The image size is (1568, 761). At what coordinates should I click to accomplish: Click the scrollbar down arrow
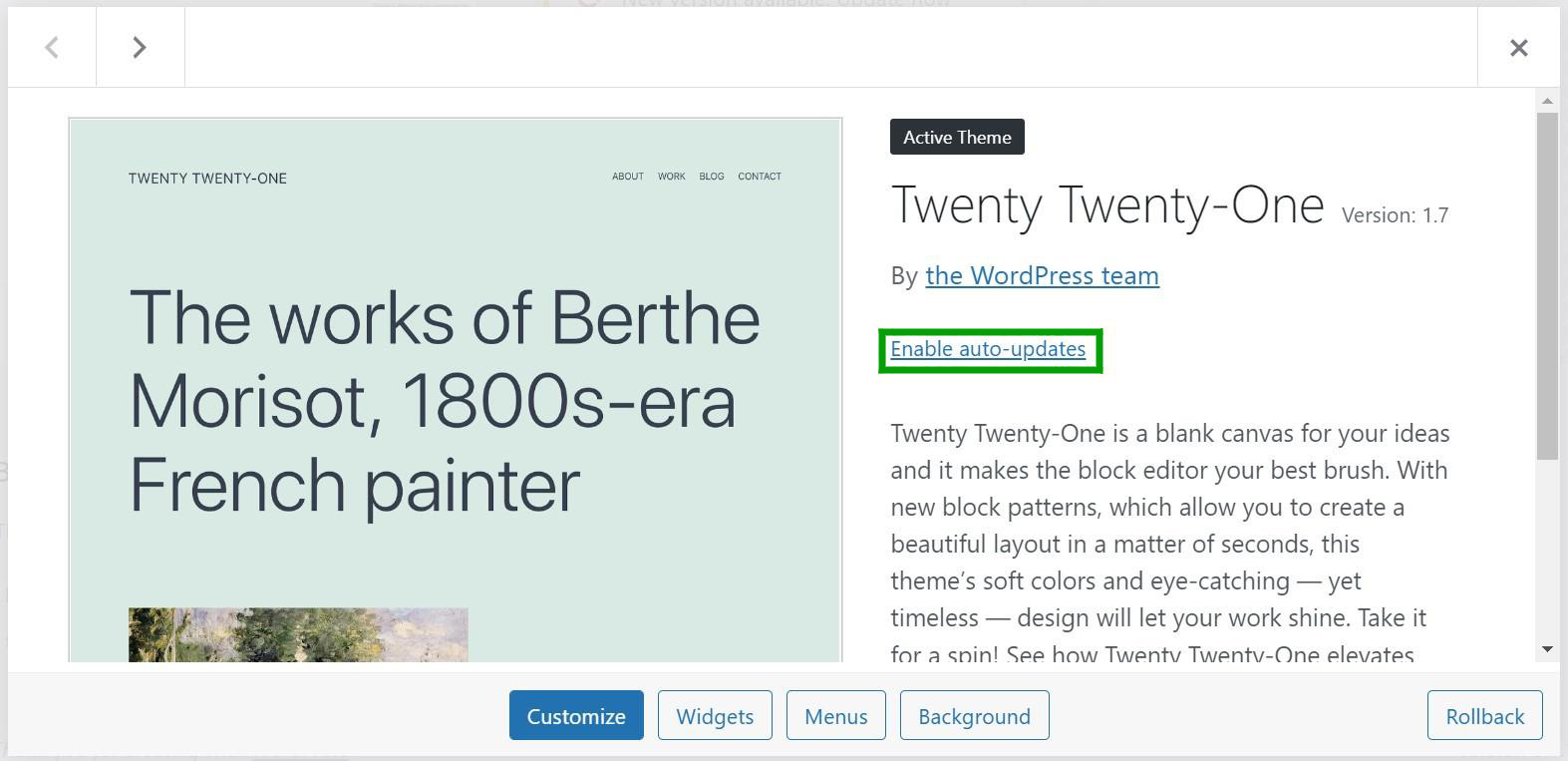[1547, 649]
